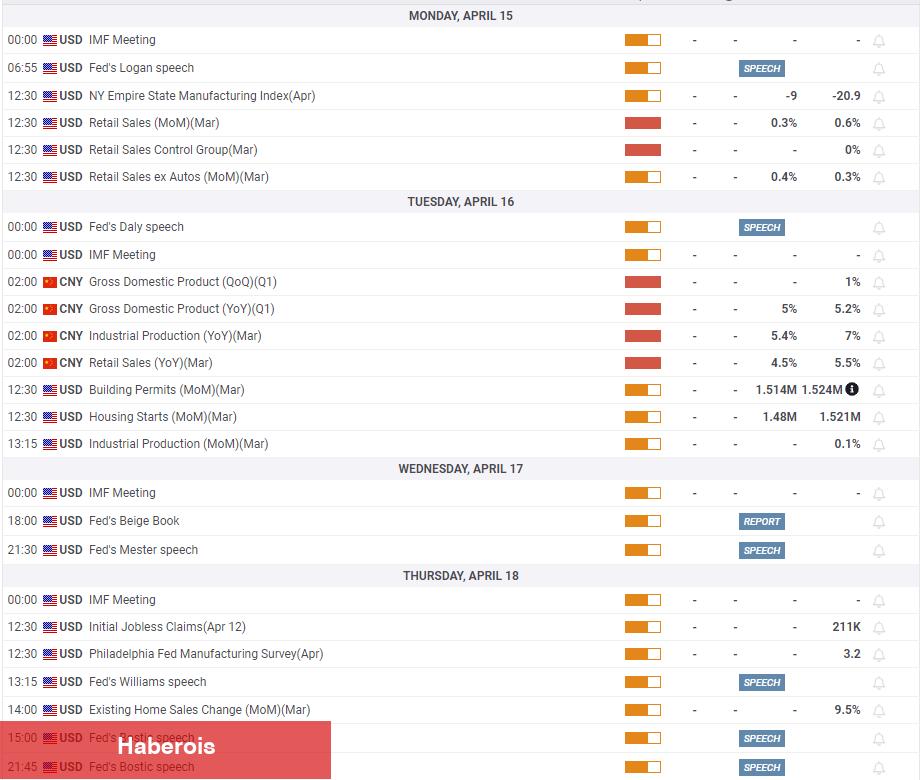Image resolution: width=922 pixels, height=780 pixels.
Task: Open Philadelphia Fed Manufacturing Survey(Apr) event
Action: (x=206, y=654)
